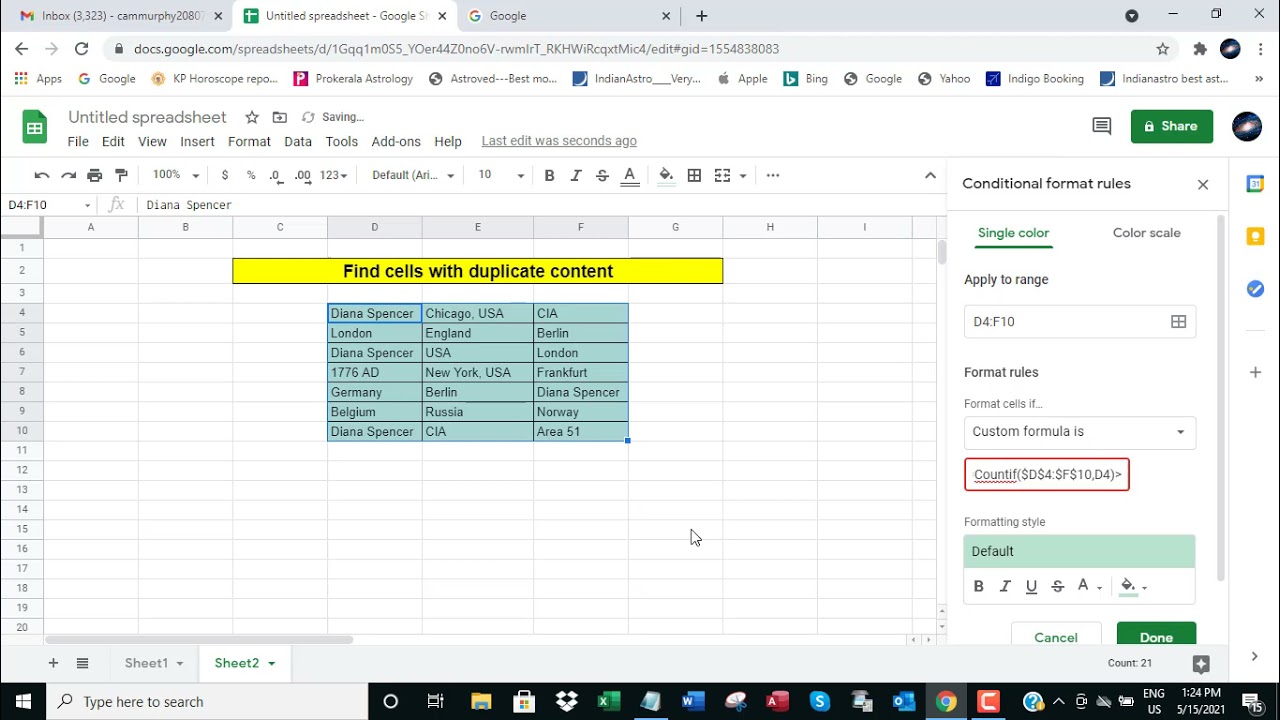
Task: Open the All Sheets list icon
Action: click(x=83, y=663)
